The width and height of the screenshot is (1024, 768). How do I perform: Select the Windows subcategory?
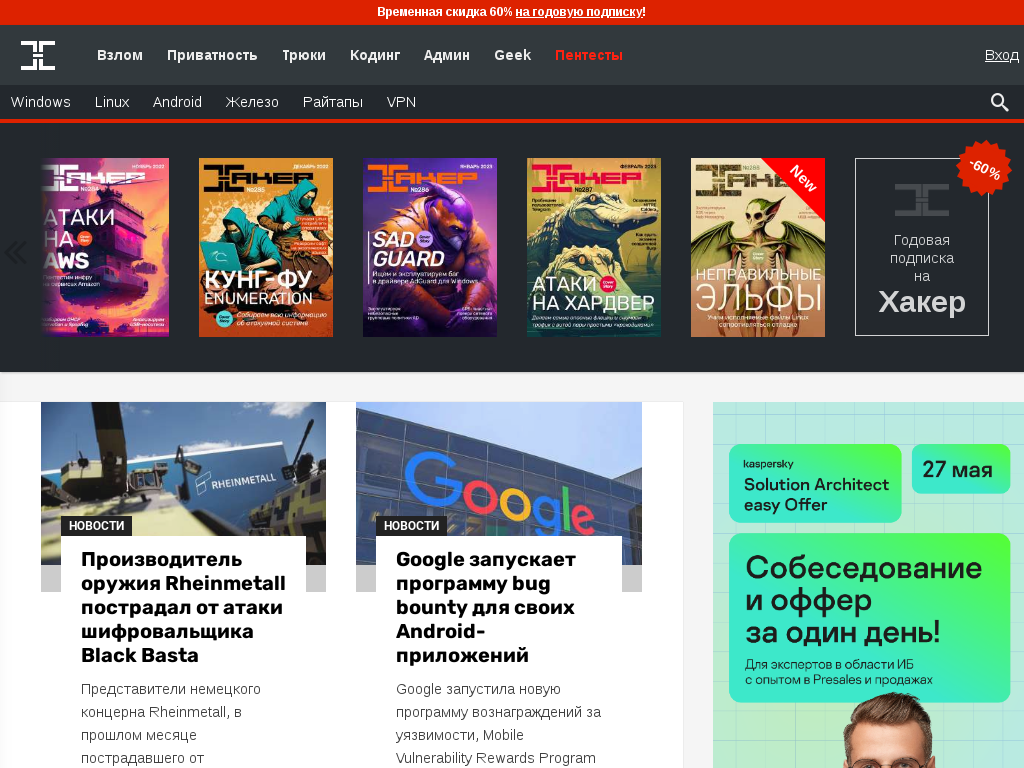[x=40, y=102]
